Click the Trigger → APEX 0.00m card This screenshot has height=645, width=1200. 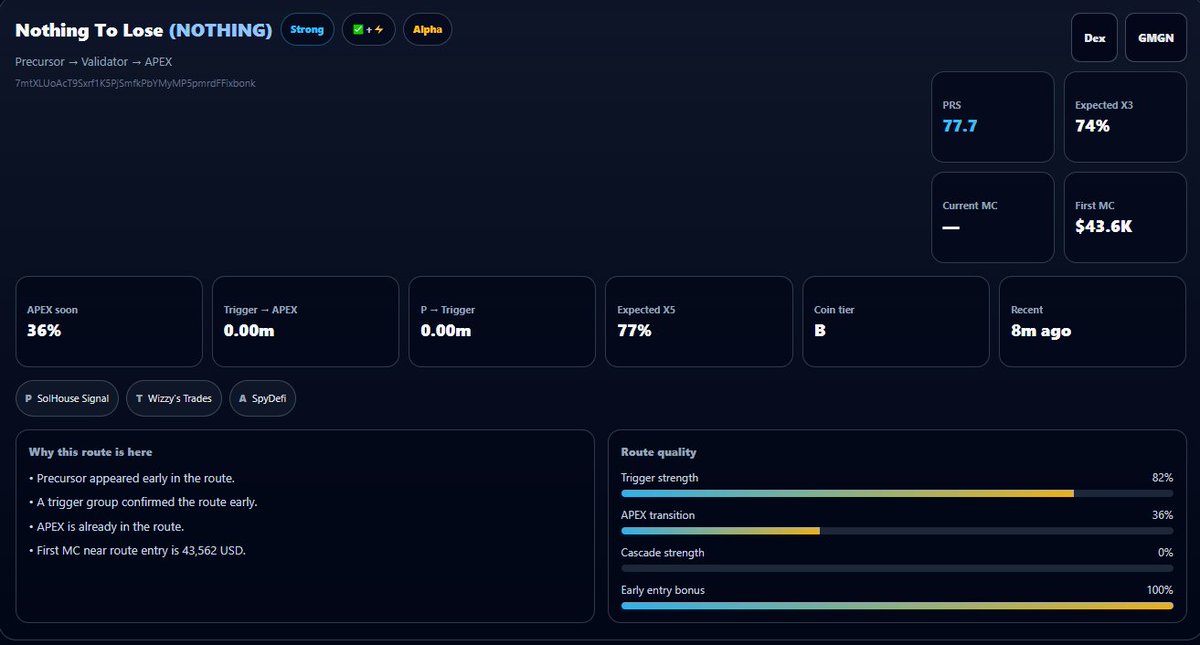[305, 322]
